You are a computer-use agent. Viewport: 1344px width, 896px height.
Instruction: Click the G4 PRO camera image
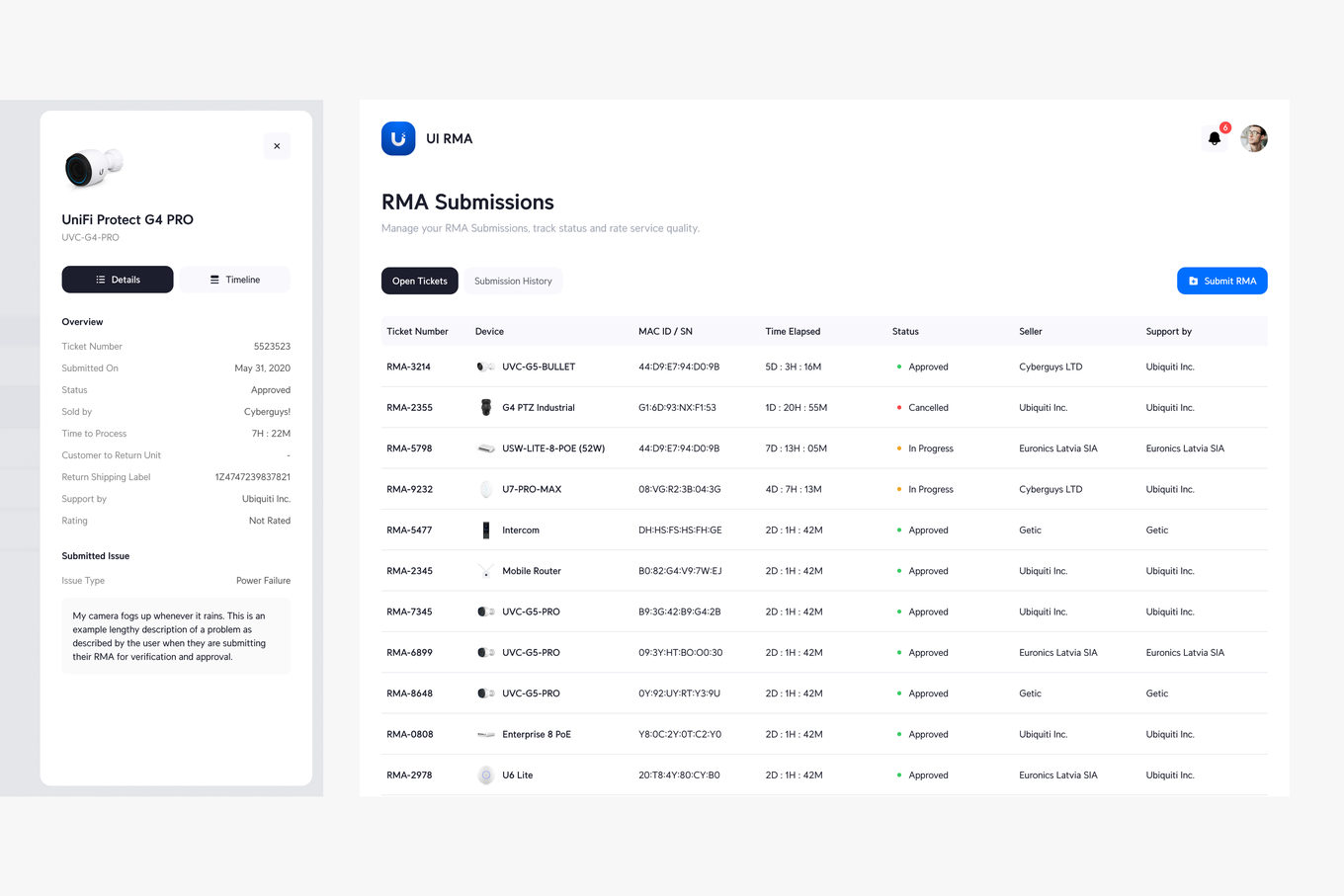pyautogui.click(x=94, y=167)
